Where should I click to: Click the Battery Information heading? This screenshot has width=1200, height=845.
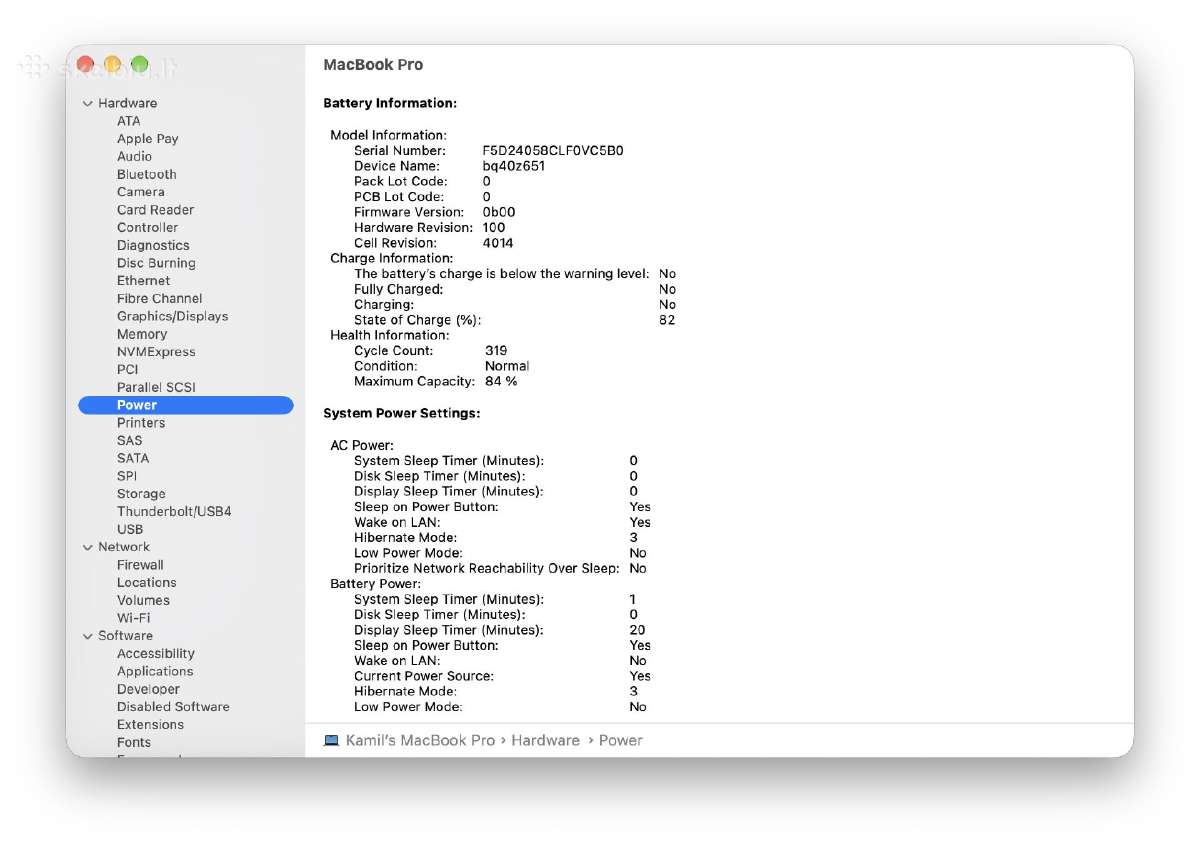coord(390,103)
